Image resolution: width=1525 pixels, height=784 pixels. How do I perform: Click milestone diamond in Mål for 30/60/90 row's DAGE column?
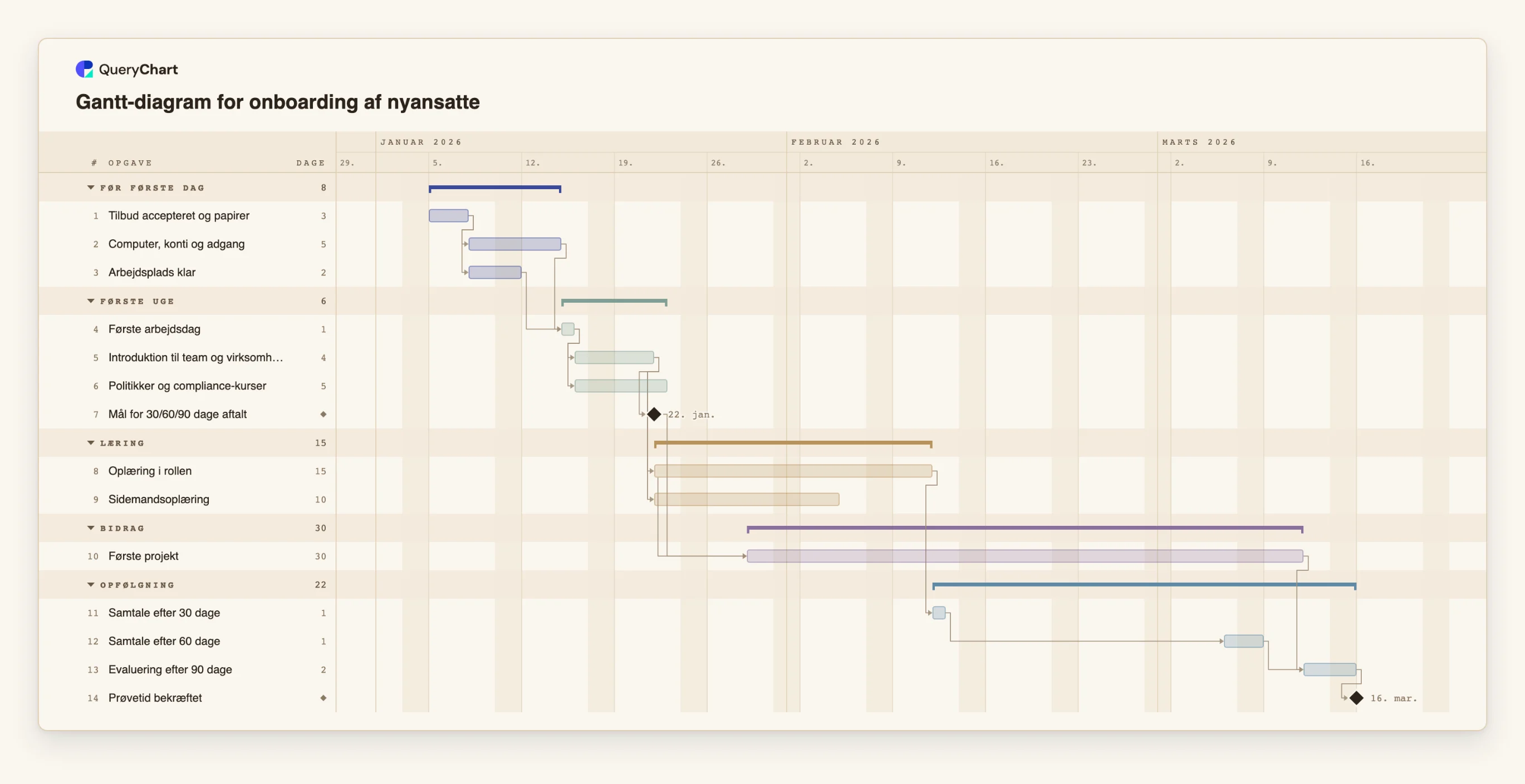(x=323, y=414)
